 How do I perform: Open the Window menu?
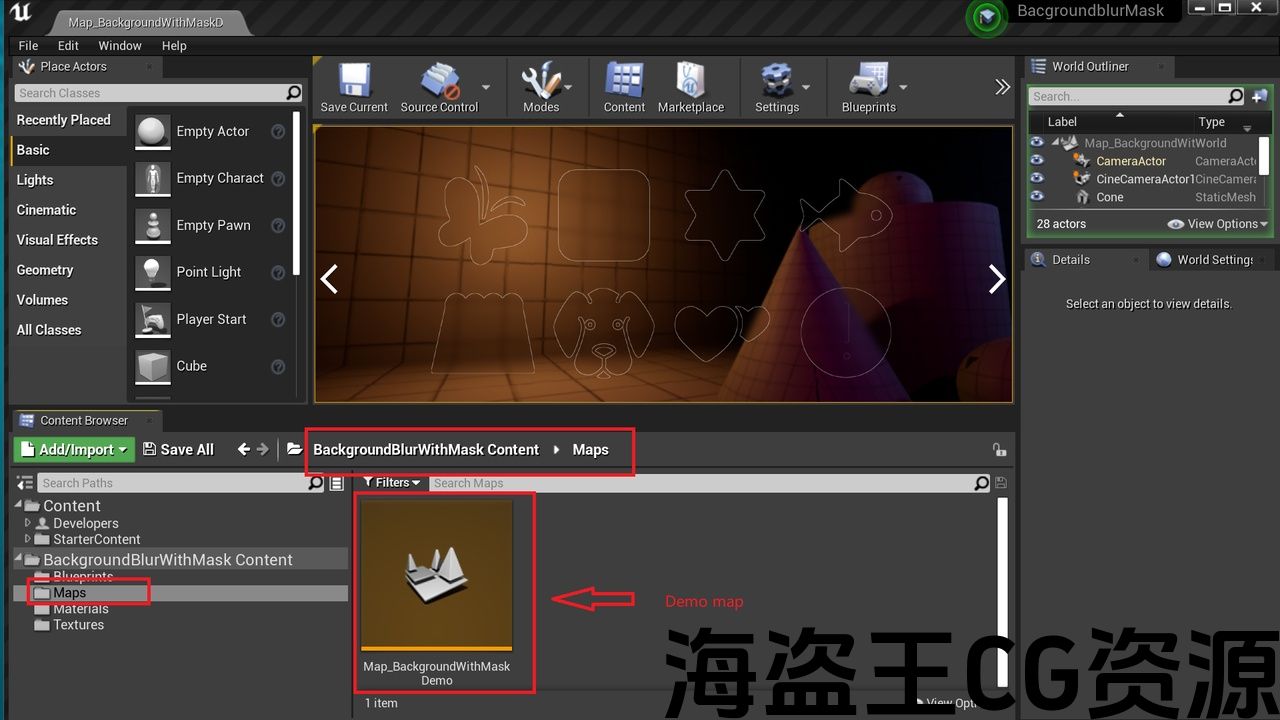(120, 45)
